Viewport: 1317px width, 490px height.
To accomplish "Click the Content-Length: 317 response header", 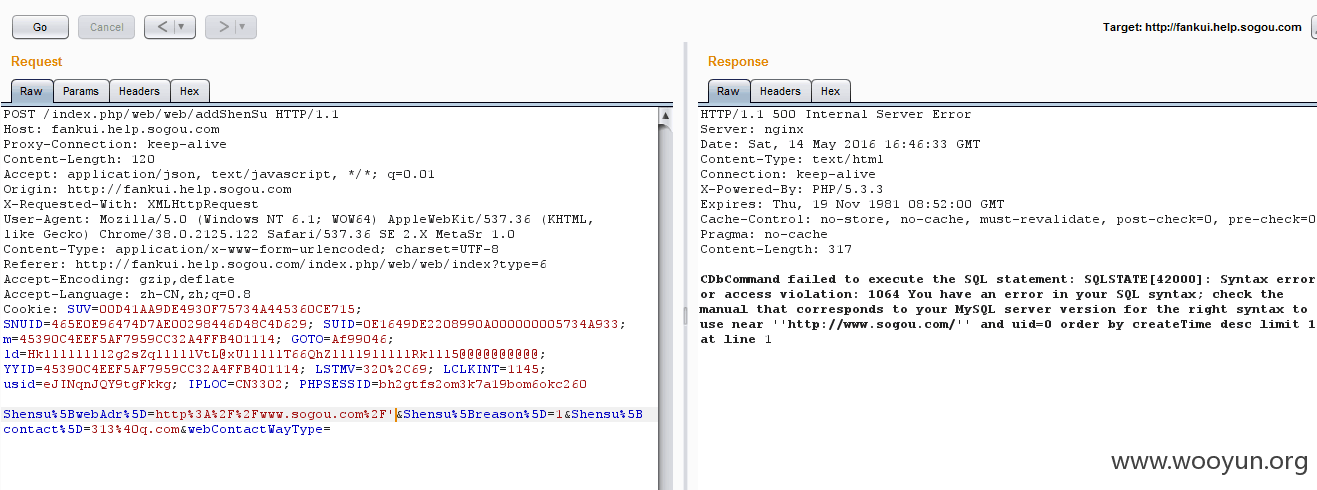I will [775, 249].
